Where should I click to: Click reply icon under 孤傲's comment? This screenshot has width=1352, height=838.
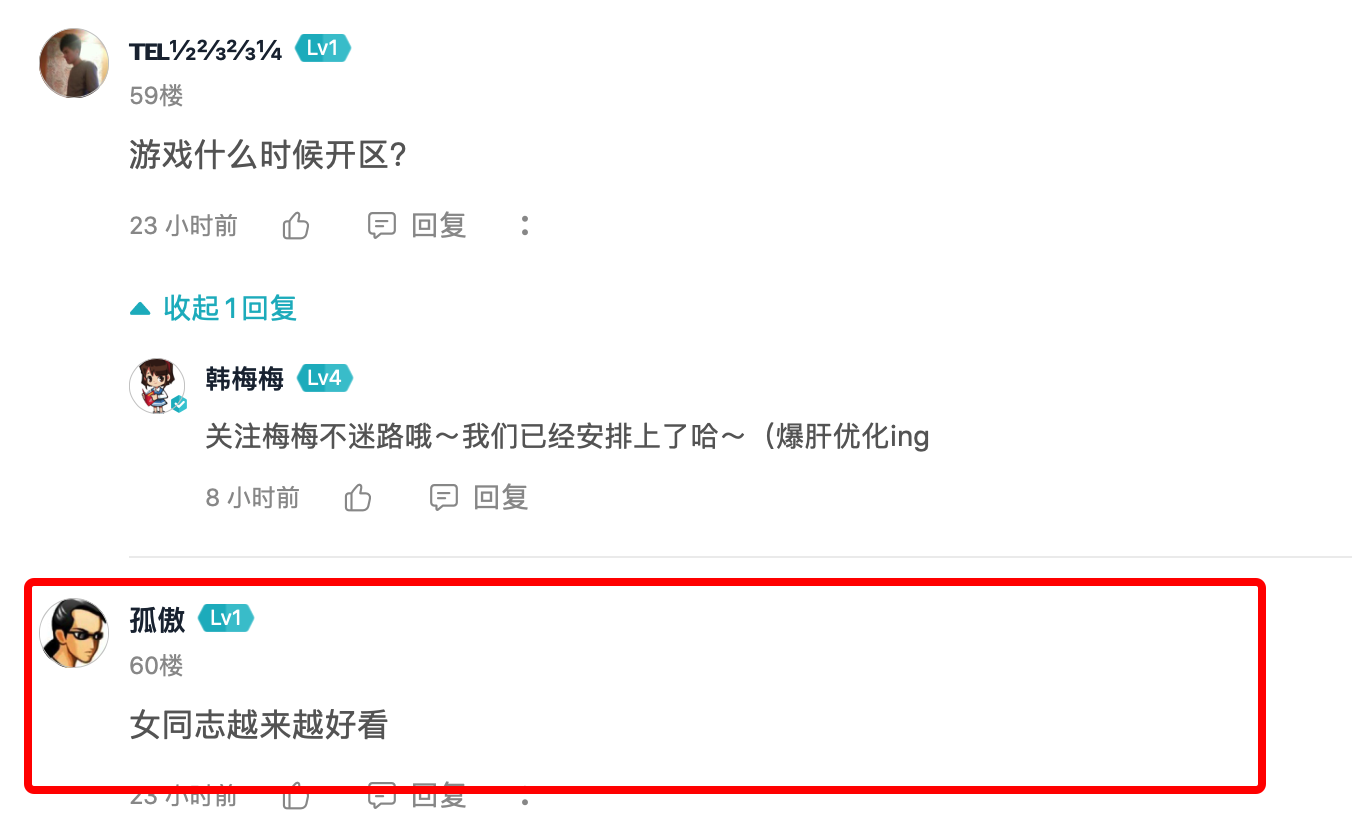point(382,796)
